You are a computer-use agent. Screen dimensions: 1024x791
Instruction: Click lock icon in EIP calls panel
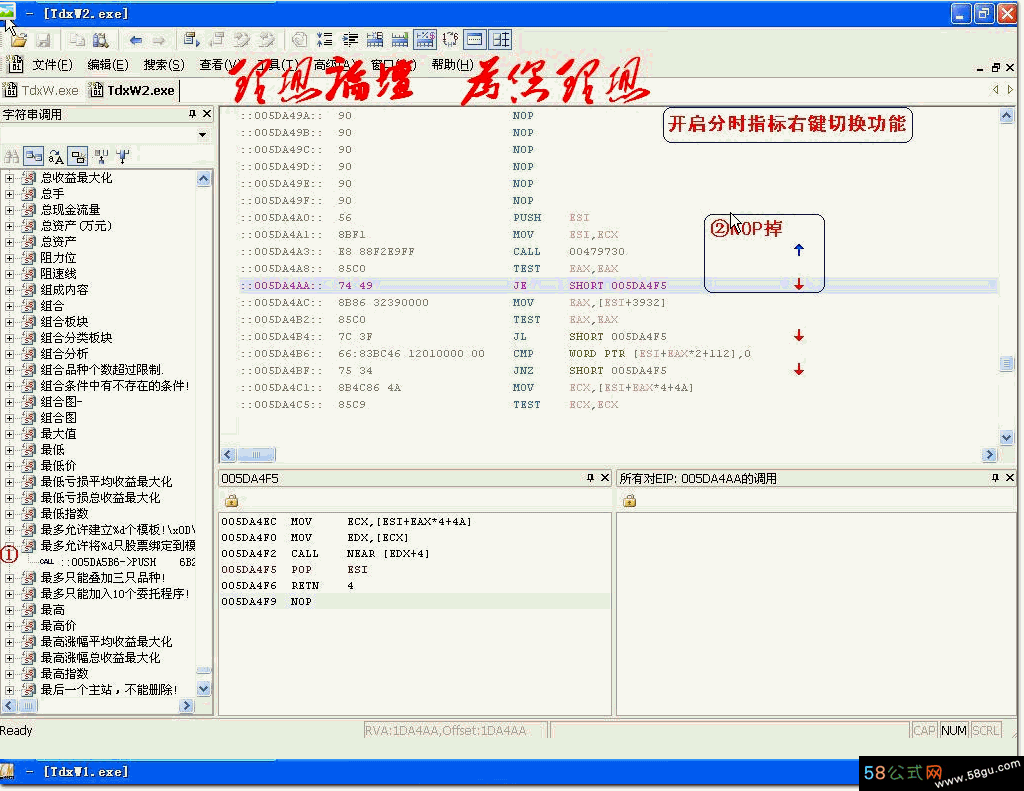[630, 501]
